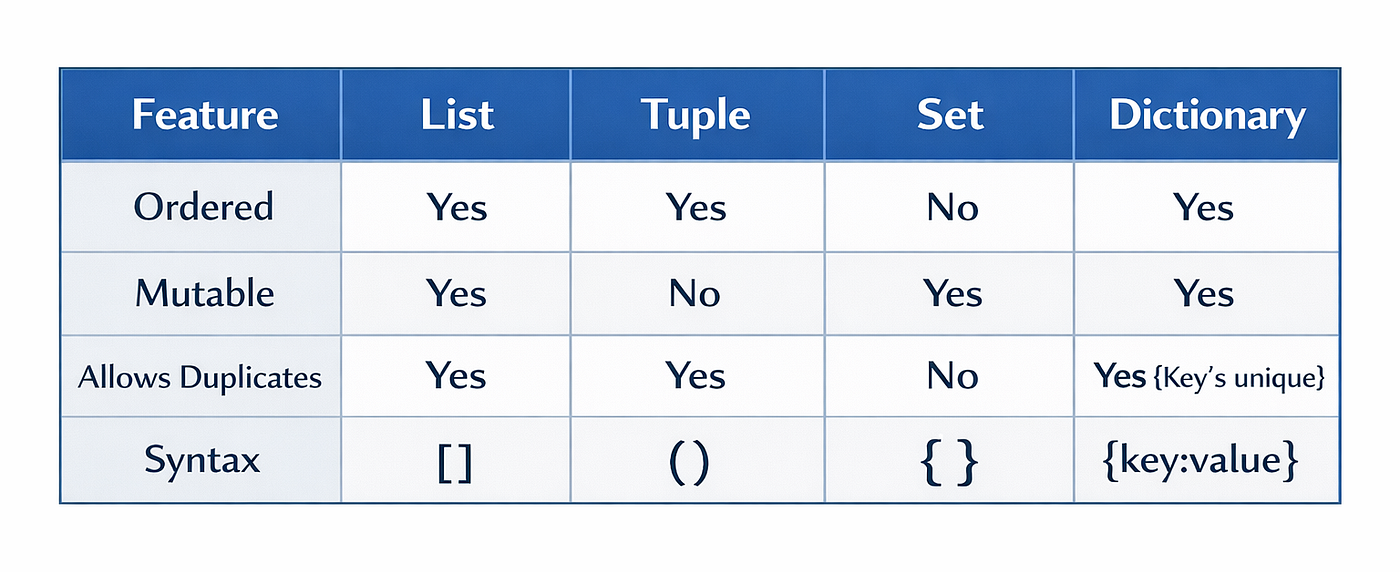
Task: Click the Syntax row label
Action: [x=202, y=460]
